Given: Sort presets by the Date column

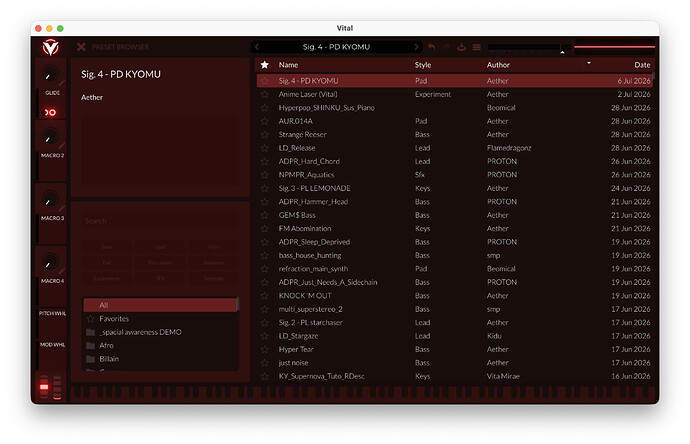Looking at the screenshot, I should [x=642, y=65].
